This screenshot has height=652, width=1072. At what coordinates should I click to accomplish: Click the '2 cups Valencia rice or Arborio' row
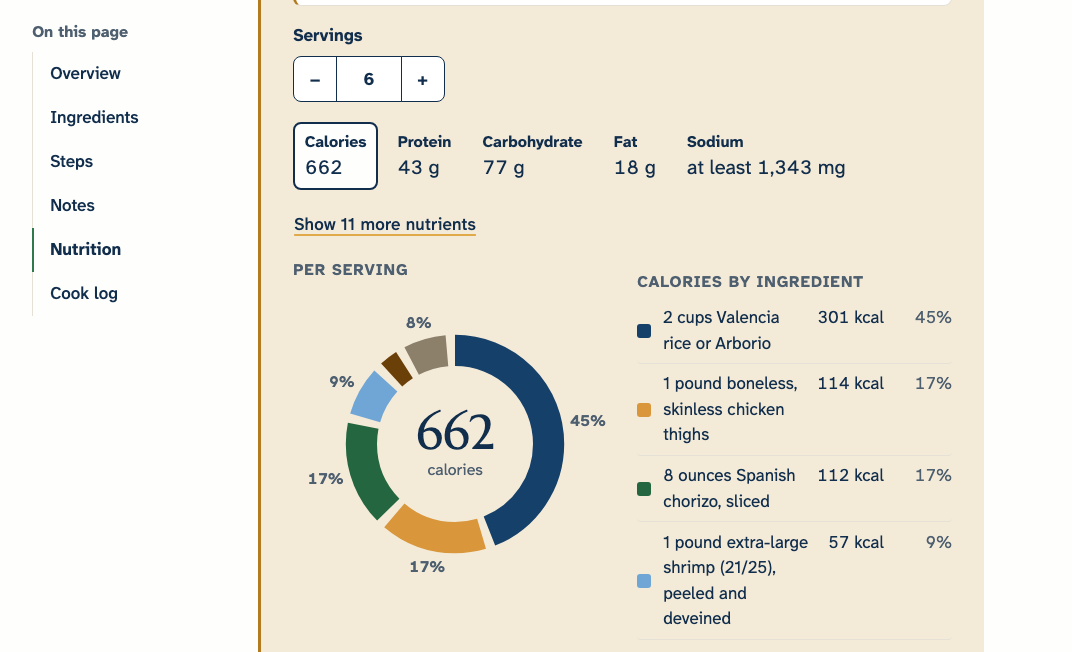tap(794, 331)
